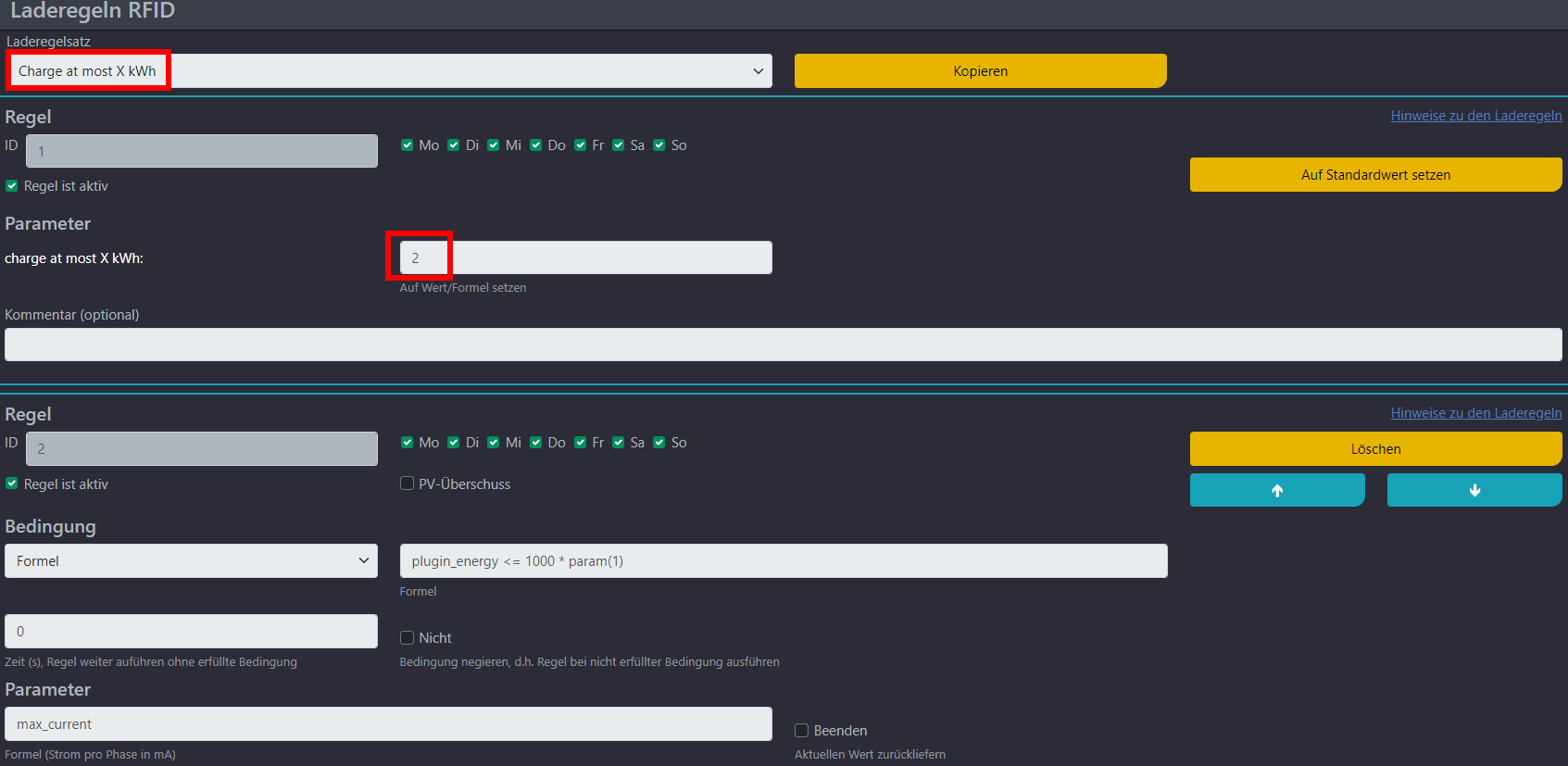Uncheck Mo weekday in rule 1
The height and width of the screenshot is (766, 1568).
407,145
